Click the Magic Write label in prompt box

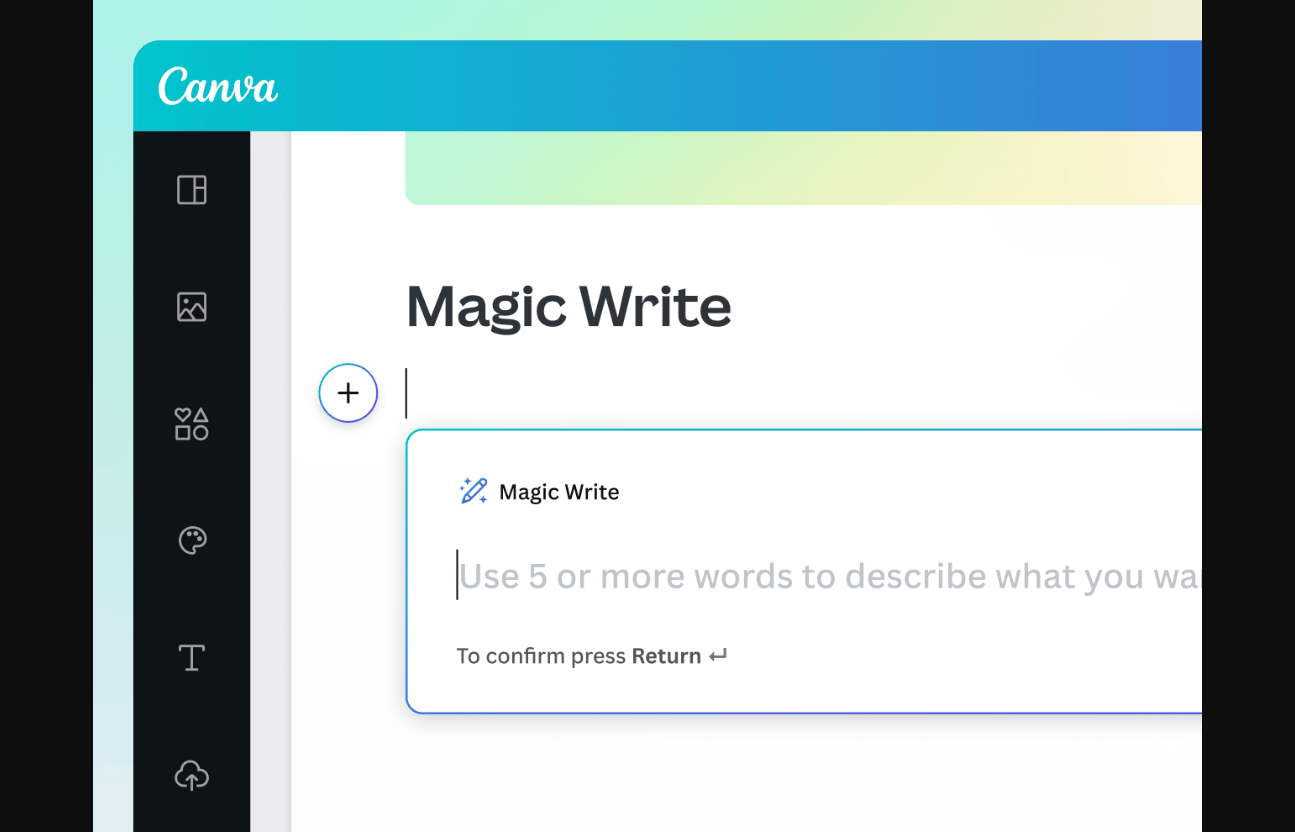click(x=559, y=492)
